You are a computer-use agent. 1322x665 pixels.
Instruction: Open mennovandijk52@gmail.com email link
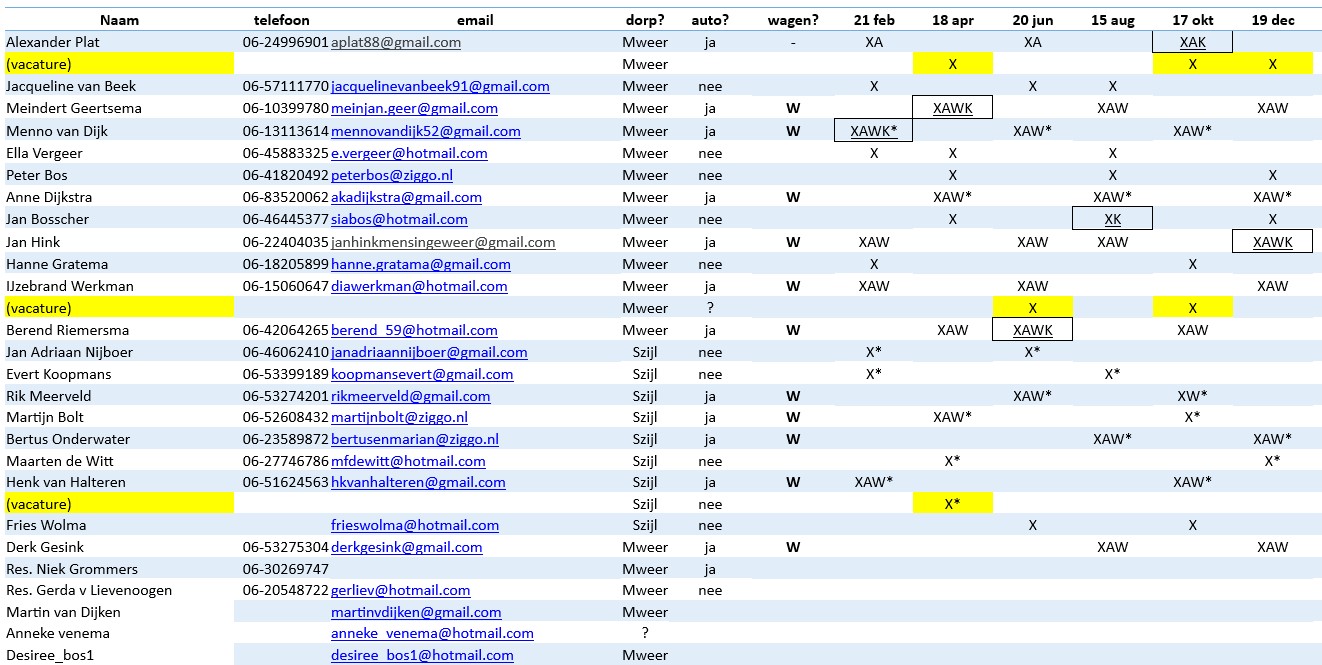click(x=425, y=131)
